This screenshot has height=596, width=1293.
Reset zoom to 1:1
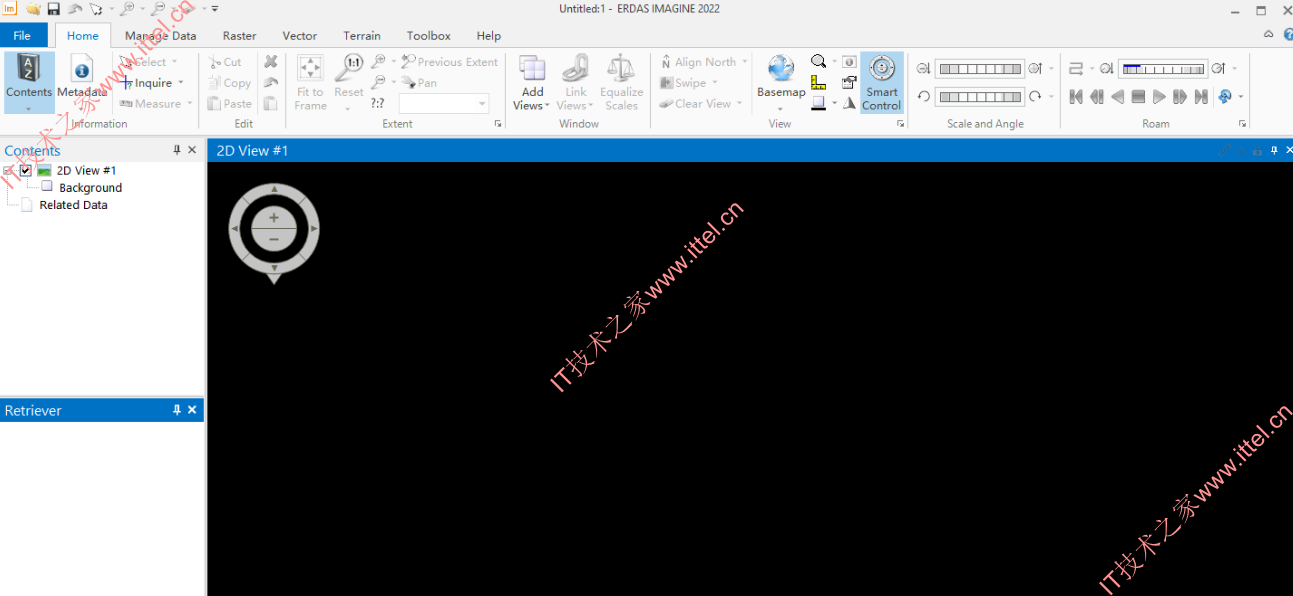tap(349, 76)
